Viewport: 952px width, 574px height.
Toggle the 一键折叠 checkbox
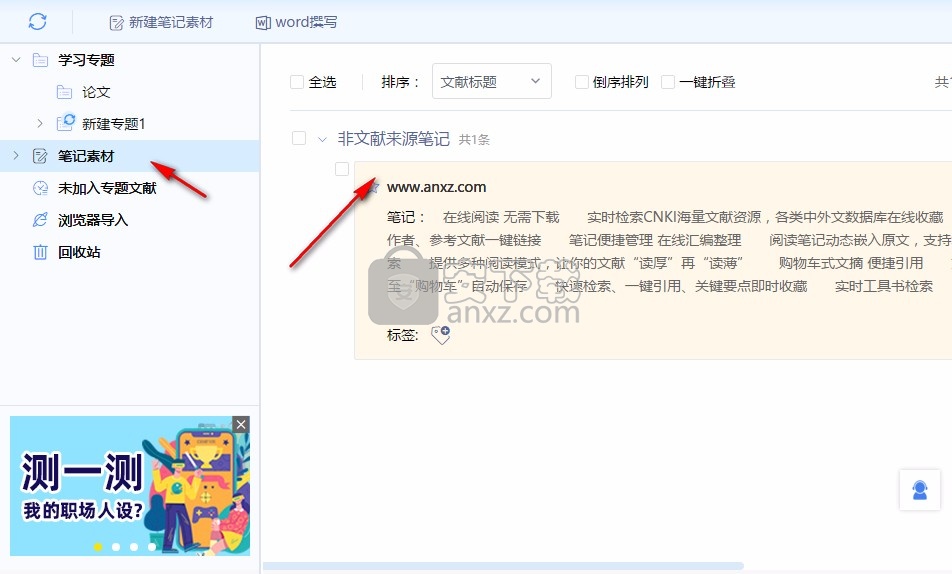pyautogui.click(x=668, y=82)
